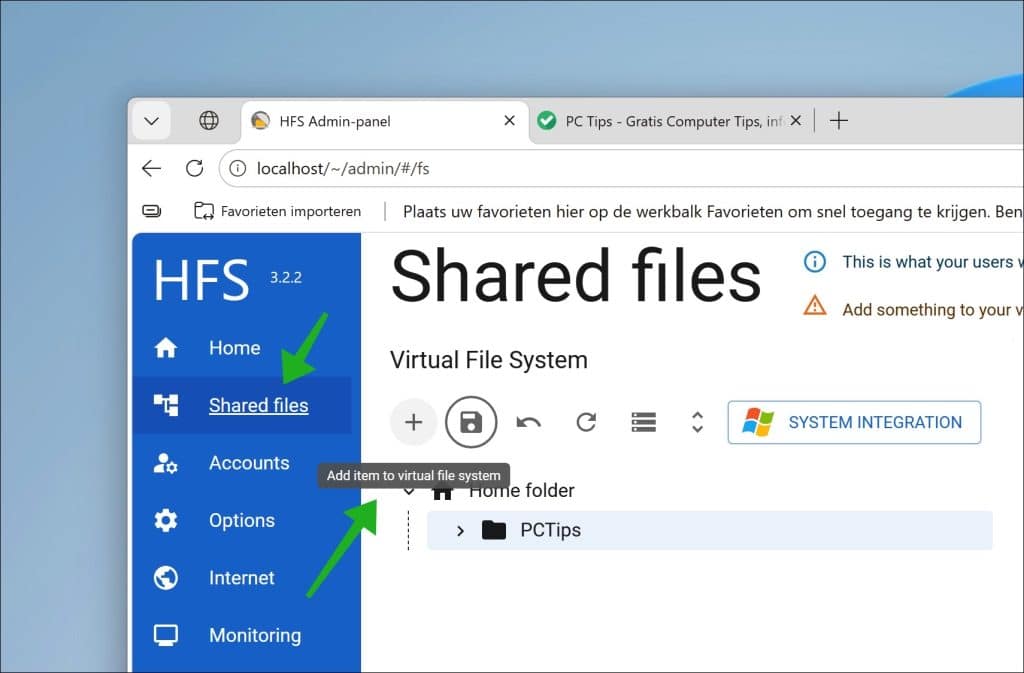The height and width of the screenshot is (673, 1024).
Task: Reload the virtual file system list
Action: (586, 422)
